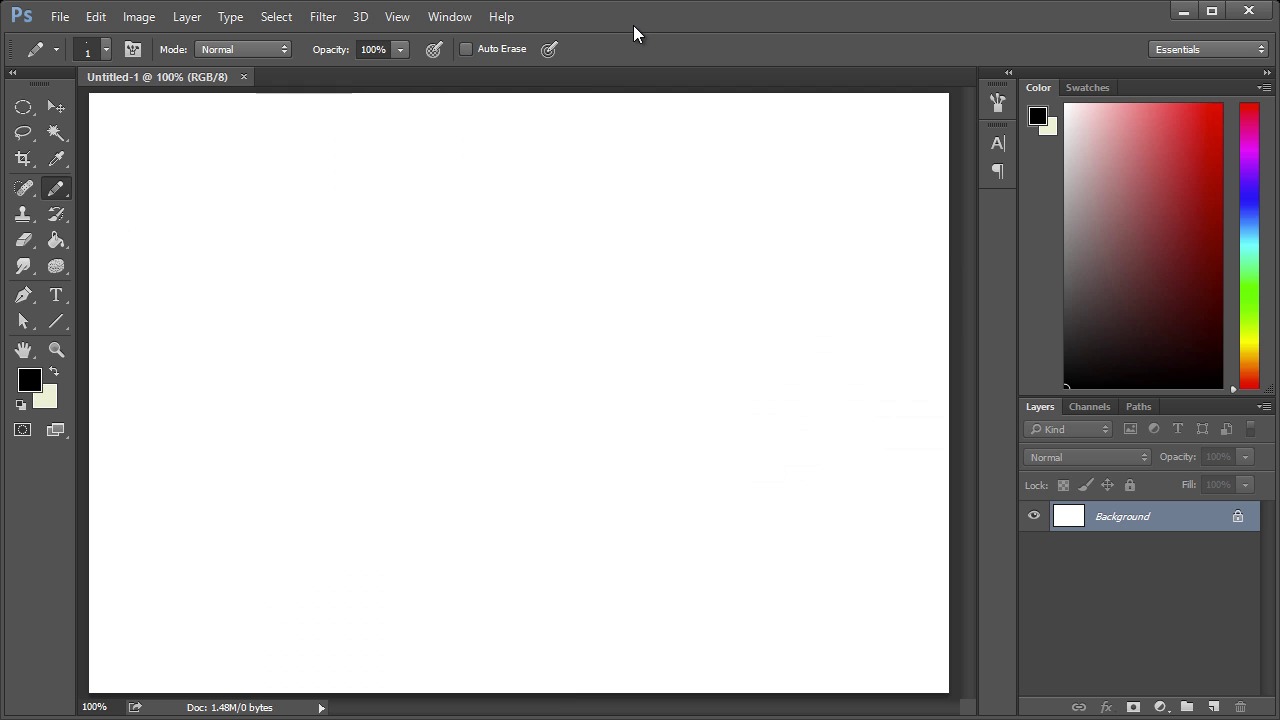Image resolution: width=1280 pixels, height=720 pixels.
Task: Open the Filter menu
Action: pos(322,17)
